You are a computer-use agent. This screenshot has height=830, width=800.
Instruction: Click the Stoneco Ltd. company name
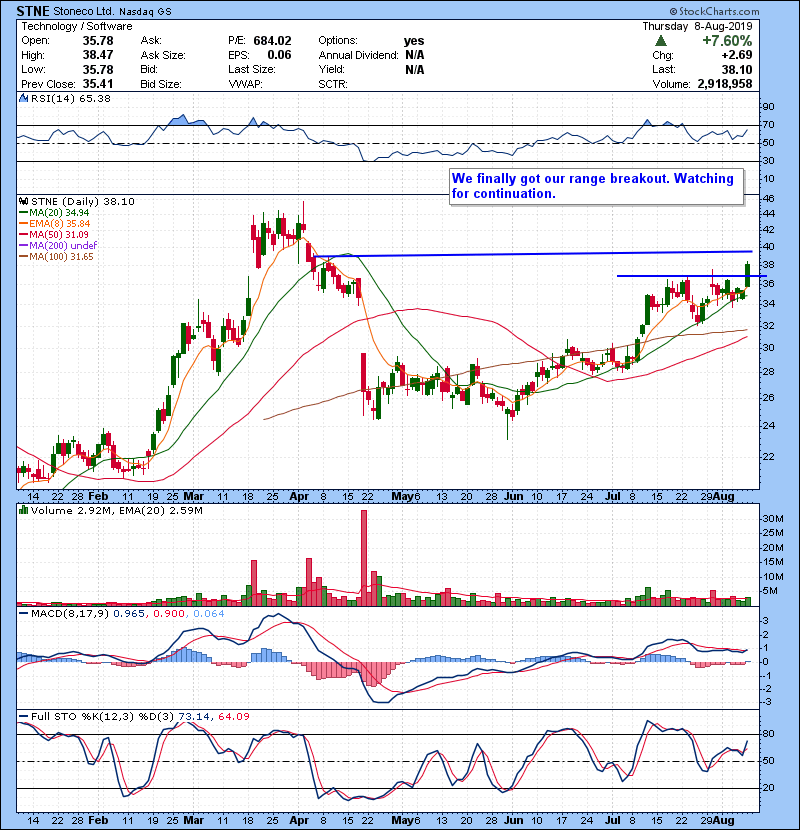[x=84, y=11]
